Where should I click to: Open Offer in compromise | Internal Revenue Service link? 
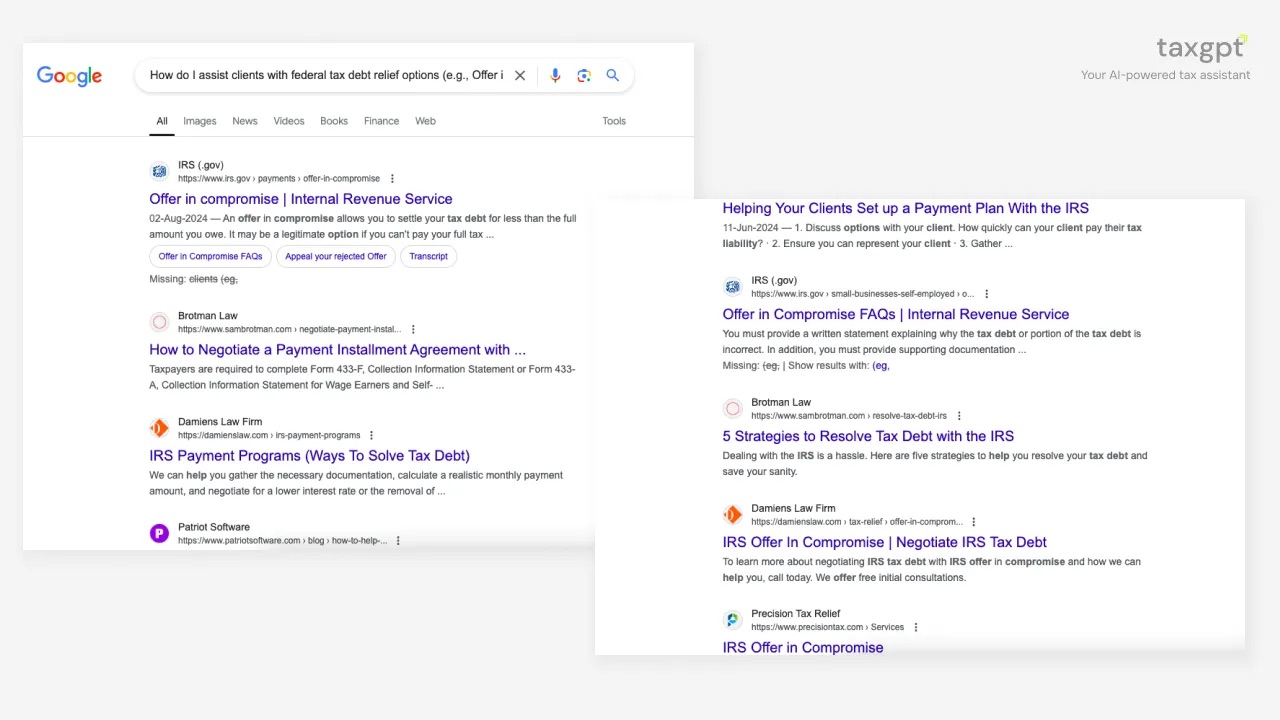coord(301,199)
